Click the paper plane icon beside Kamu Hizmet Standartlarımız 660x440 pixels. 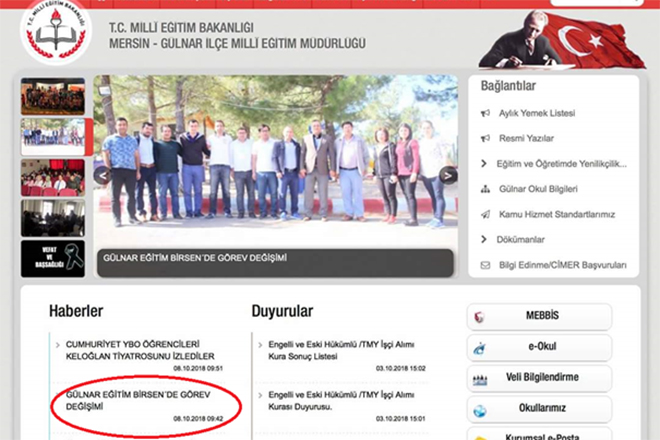[x=485, y=214]
